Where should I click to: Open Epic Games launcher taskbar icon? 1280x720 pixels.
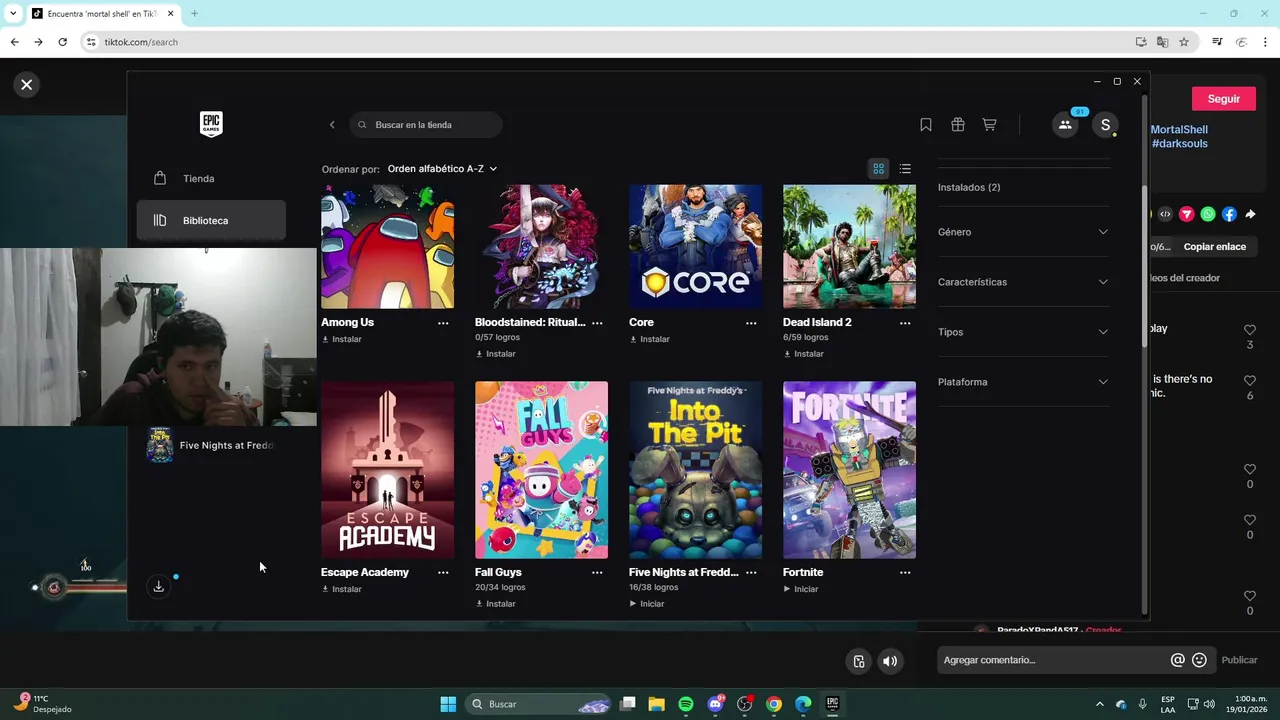832,704
